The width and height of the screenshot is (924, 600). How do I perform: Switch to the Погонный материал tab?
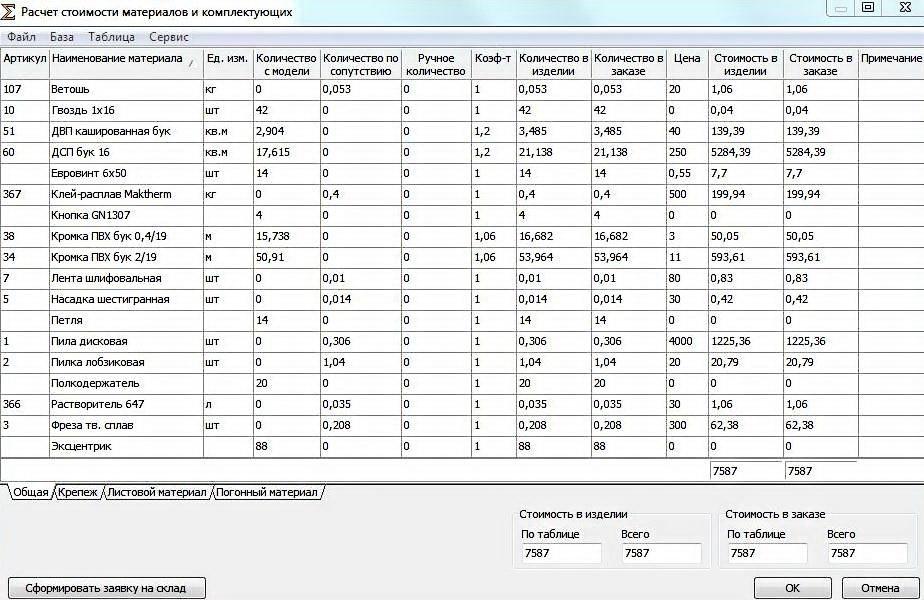(267, 492)
